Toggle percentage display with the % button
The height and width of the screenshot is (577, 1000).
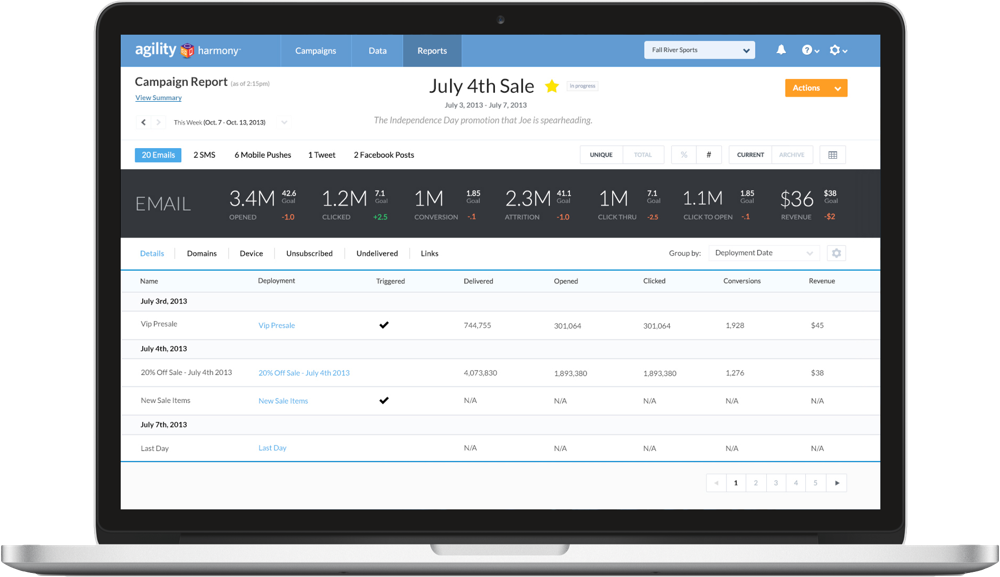[x=683, y=154]
